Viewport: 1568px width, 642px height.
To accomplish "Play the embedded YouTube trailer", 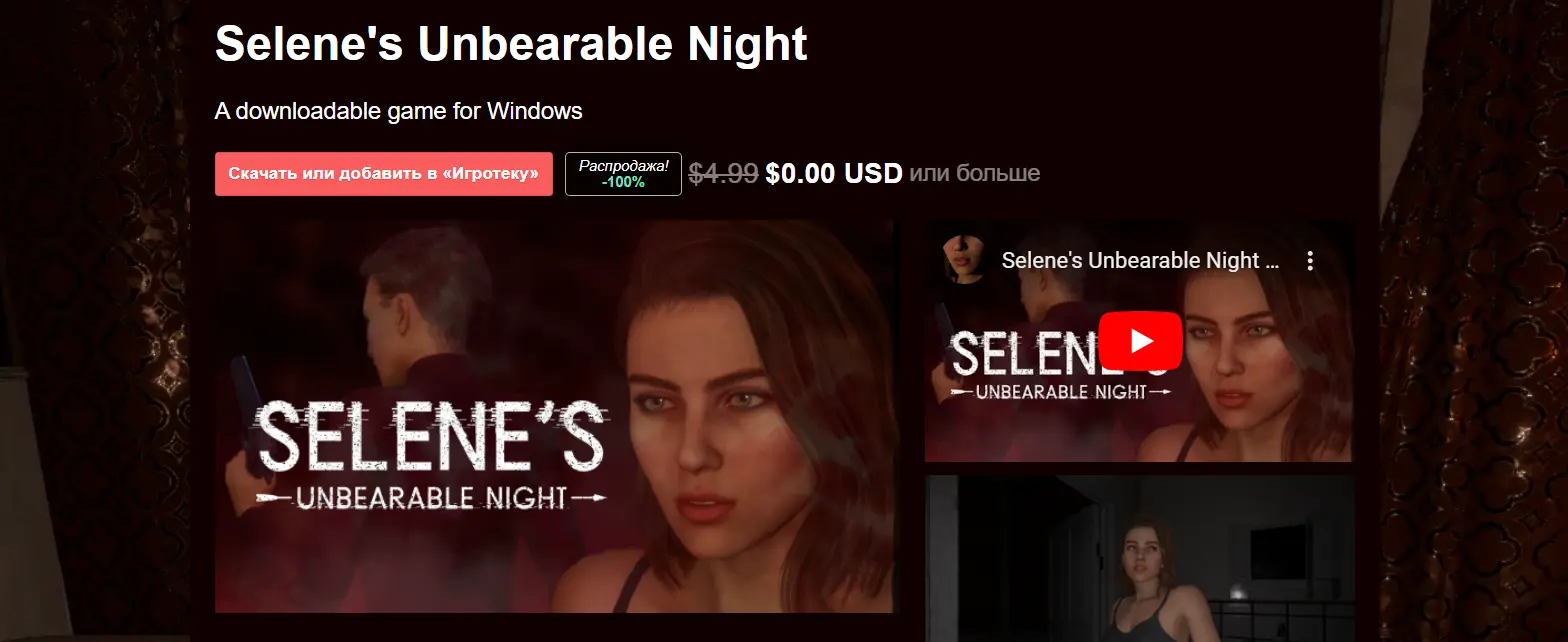I will click(1140, 341).
